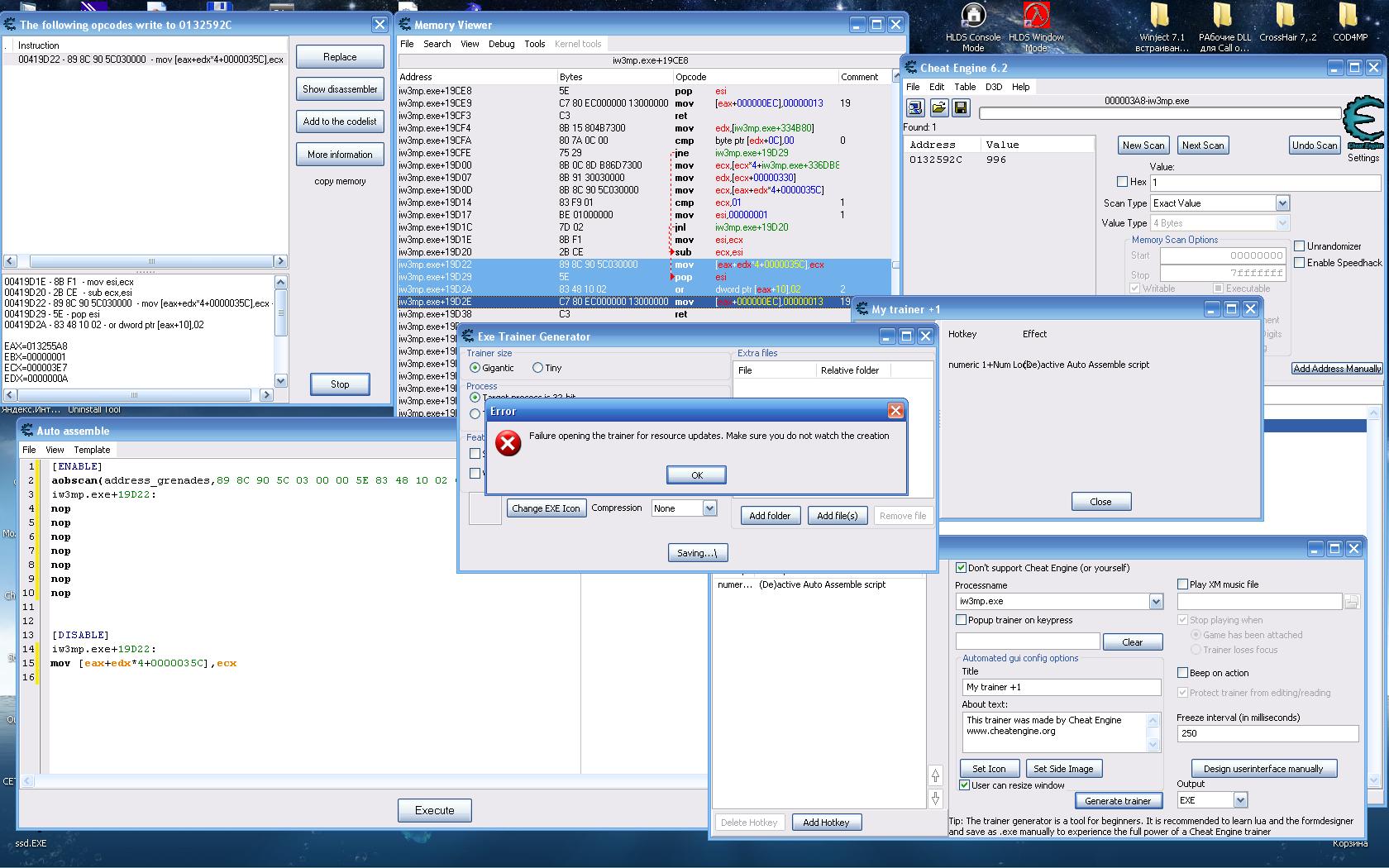Click the New Scan button

tap(1143, 145)
